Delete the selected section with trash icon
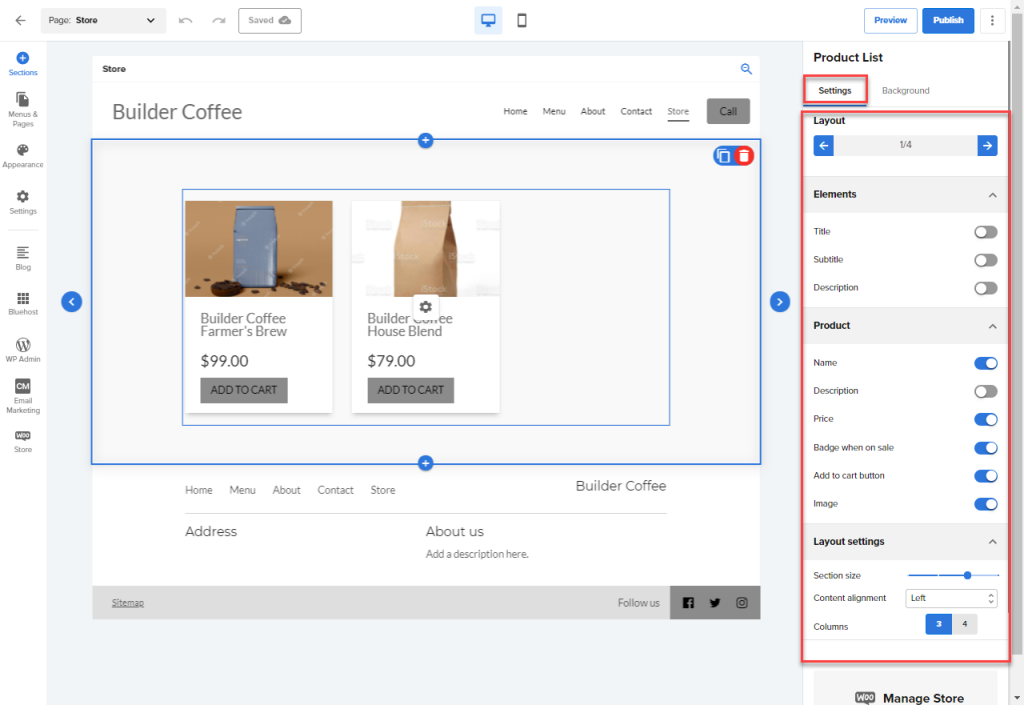 coord(744,155)
